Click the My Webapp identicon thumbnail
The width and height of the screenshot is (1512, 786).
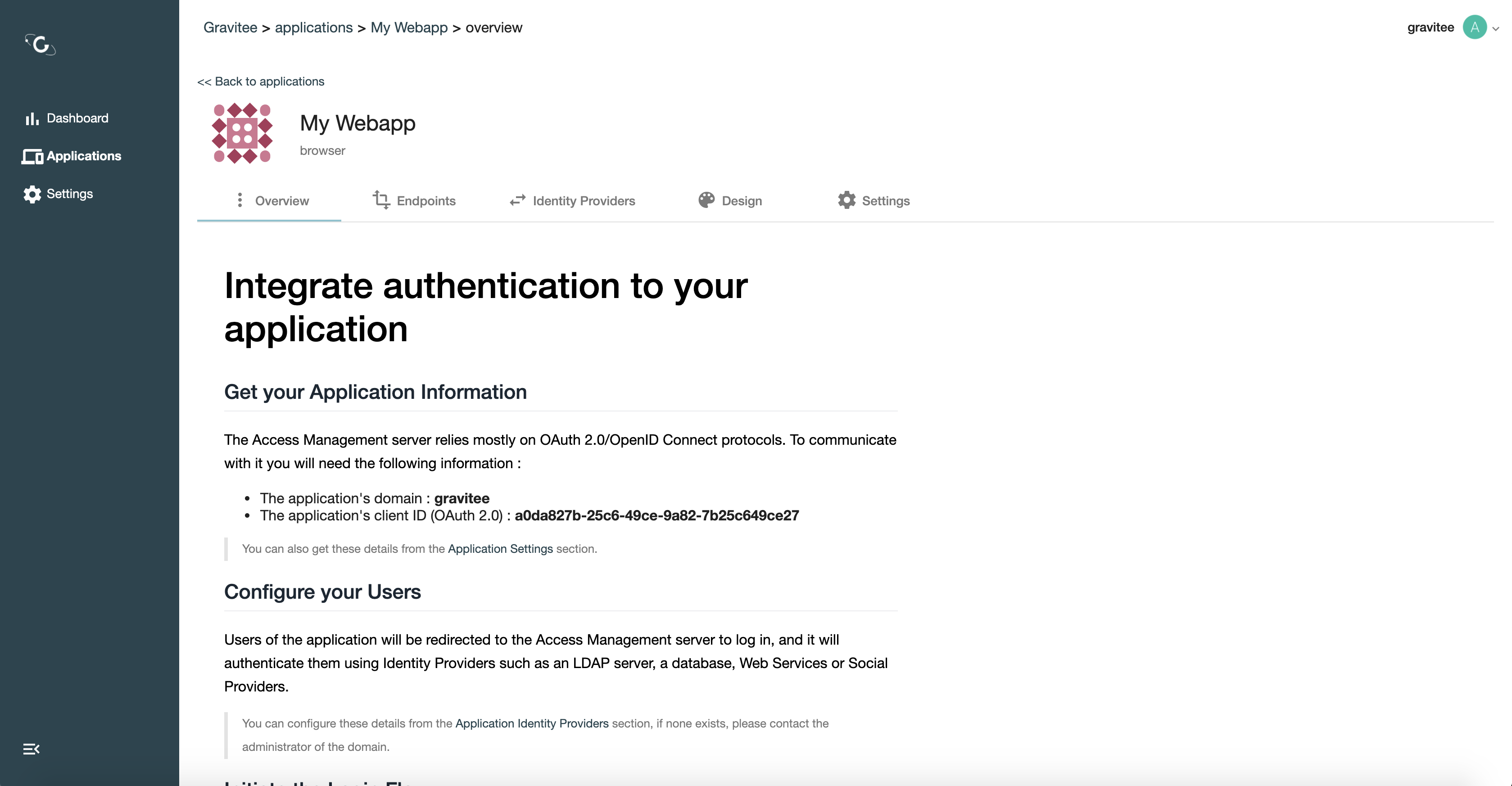[x=242, y=133]
